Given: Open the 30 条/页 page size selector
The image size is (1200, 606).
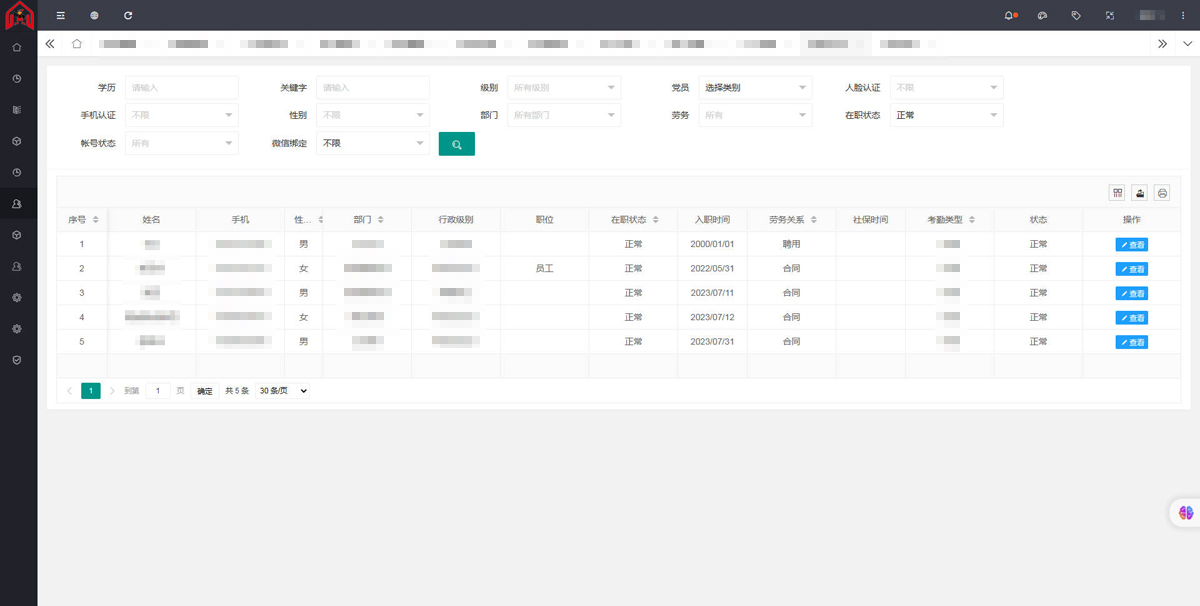Looking at the screenshot, I should point(283,391).
